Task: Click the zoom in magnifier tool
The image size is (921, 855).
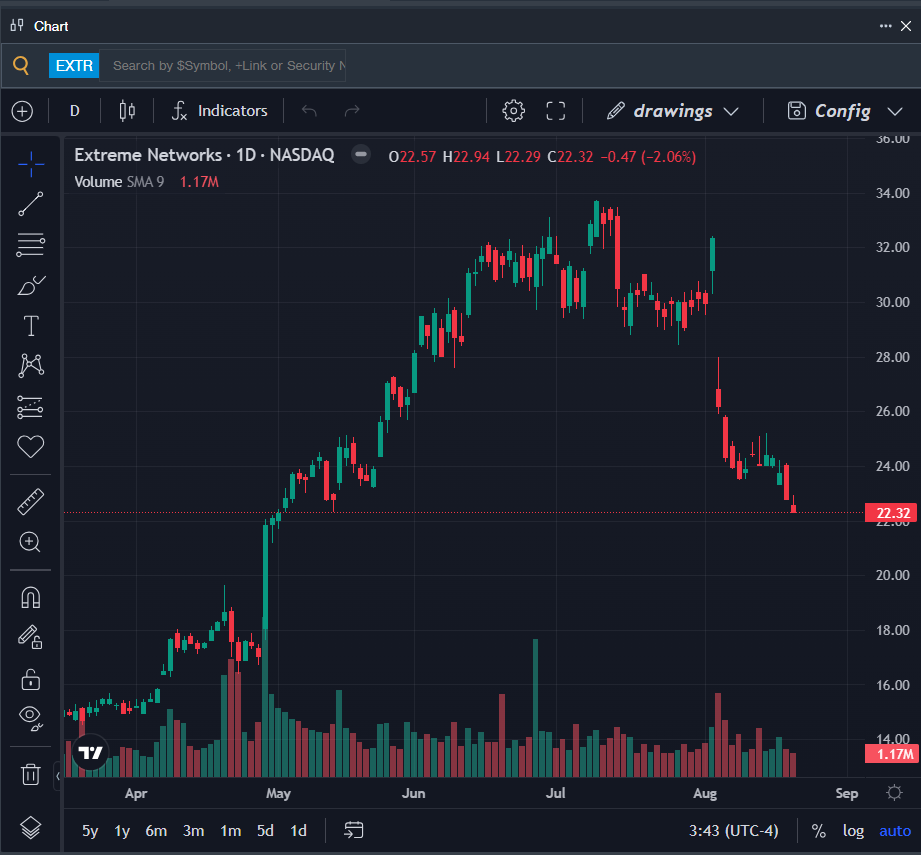Action: coord(31,542)
